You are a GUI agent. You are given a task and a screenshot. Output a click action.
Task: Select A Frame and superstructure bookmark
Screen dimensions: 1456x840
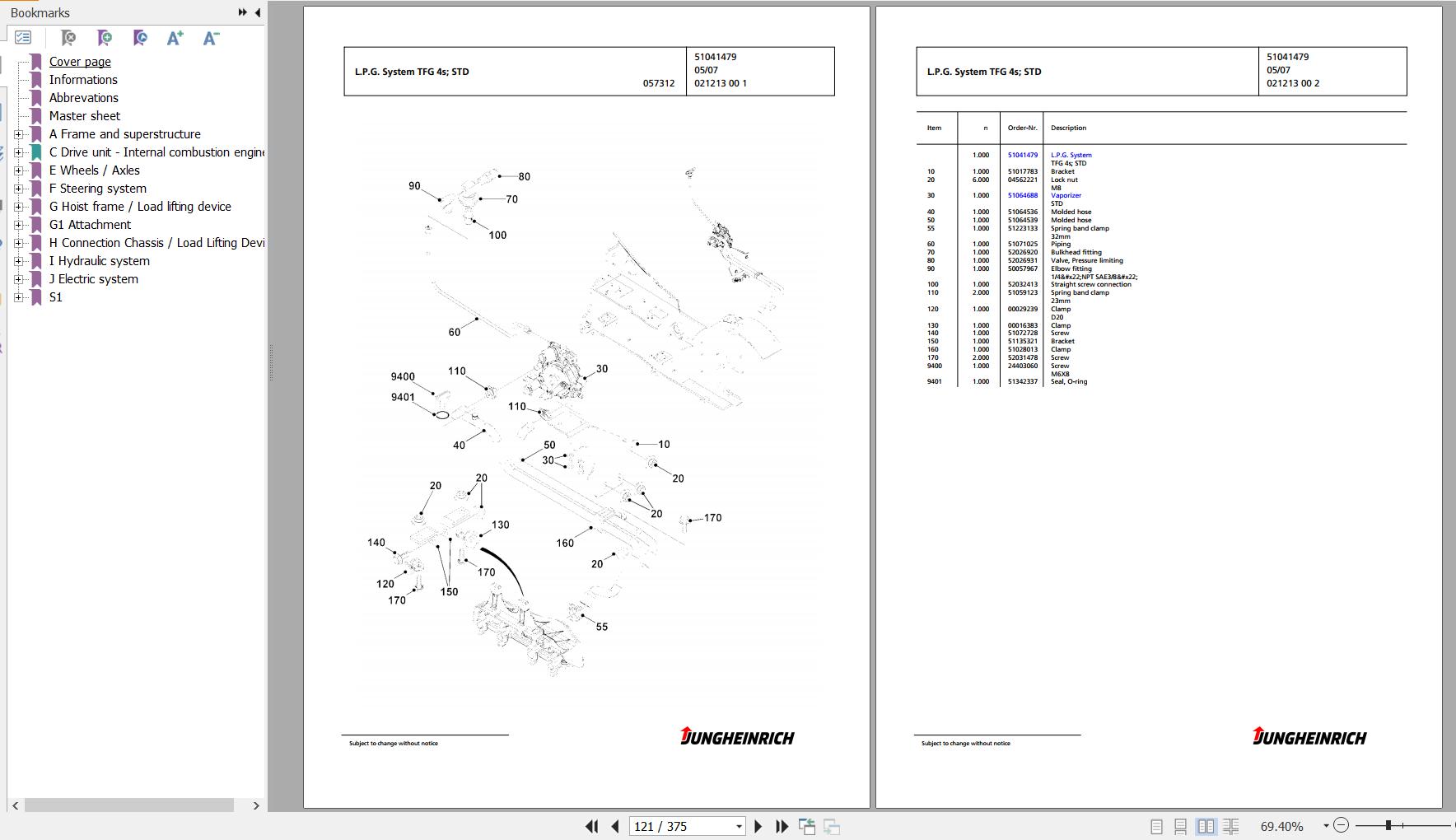pyautogui.click(x=124, y=134)
